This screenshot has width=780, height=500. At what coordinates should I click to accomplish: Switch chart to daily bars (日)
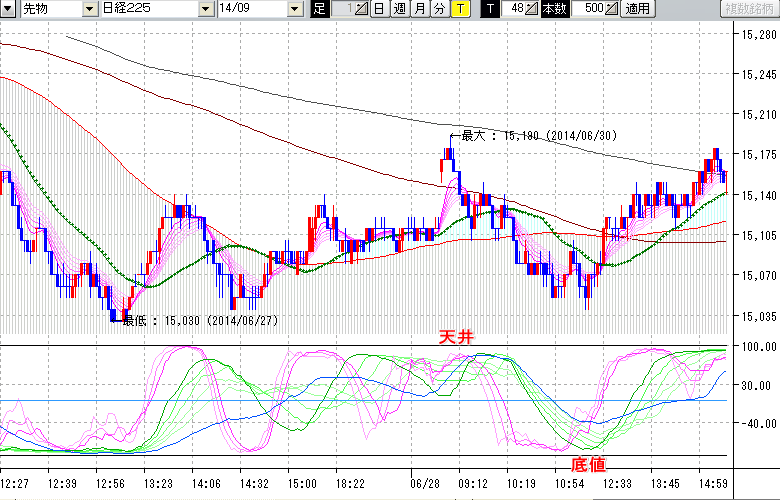[379, 9]
